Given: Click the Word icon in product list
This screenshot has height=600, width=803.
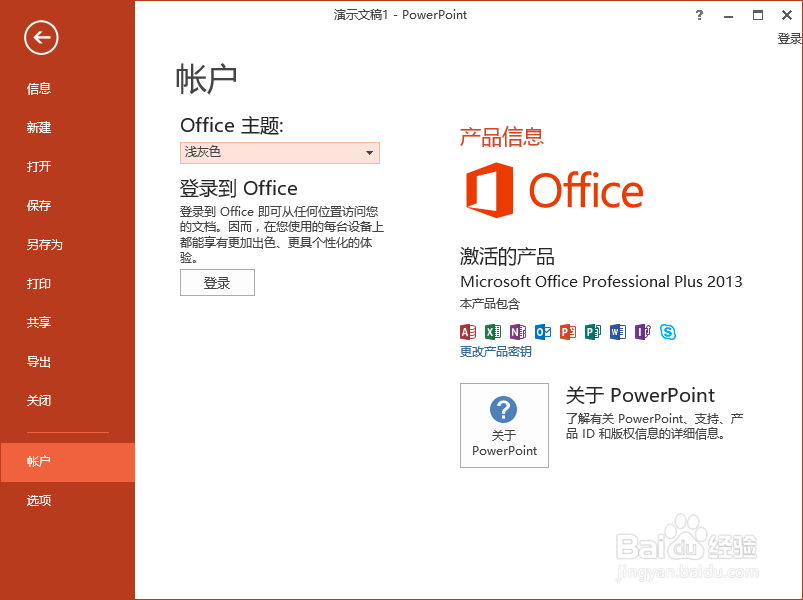Looking at the screenshot, I should [x=618, y=332].
